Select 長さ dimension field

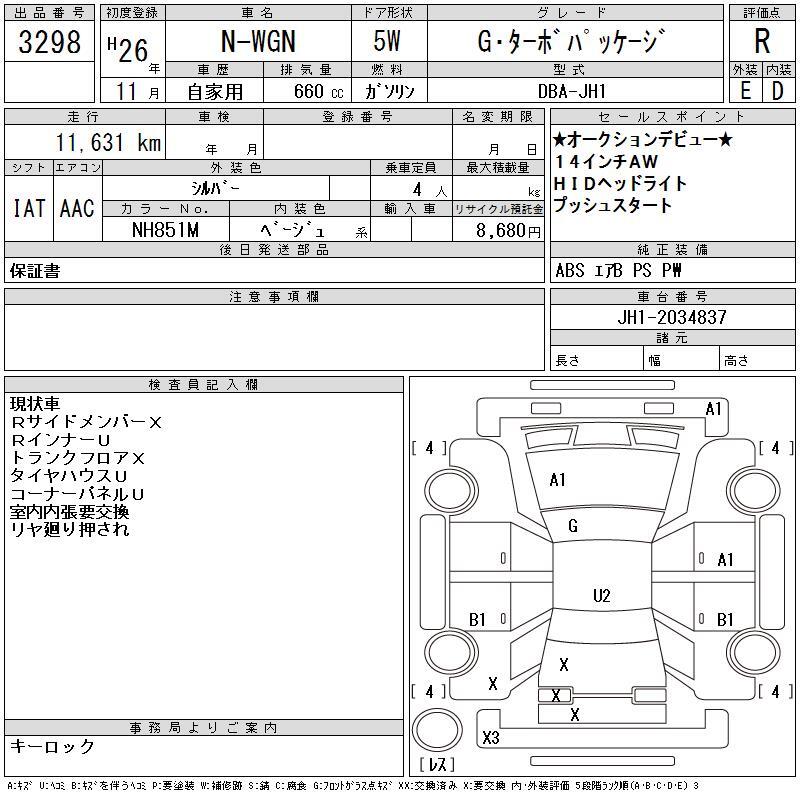(596, 358)
